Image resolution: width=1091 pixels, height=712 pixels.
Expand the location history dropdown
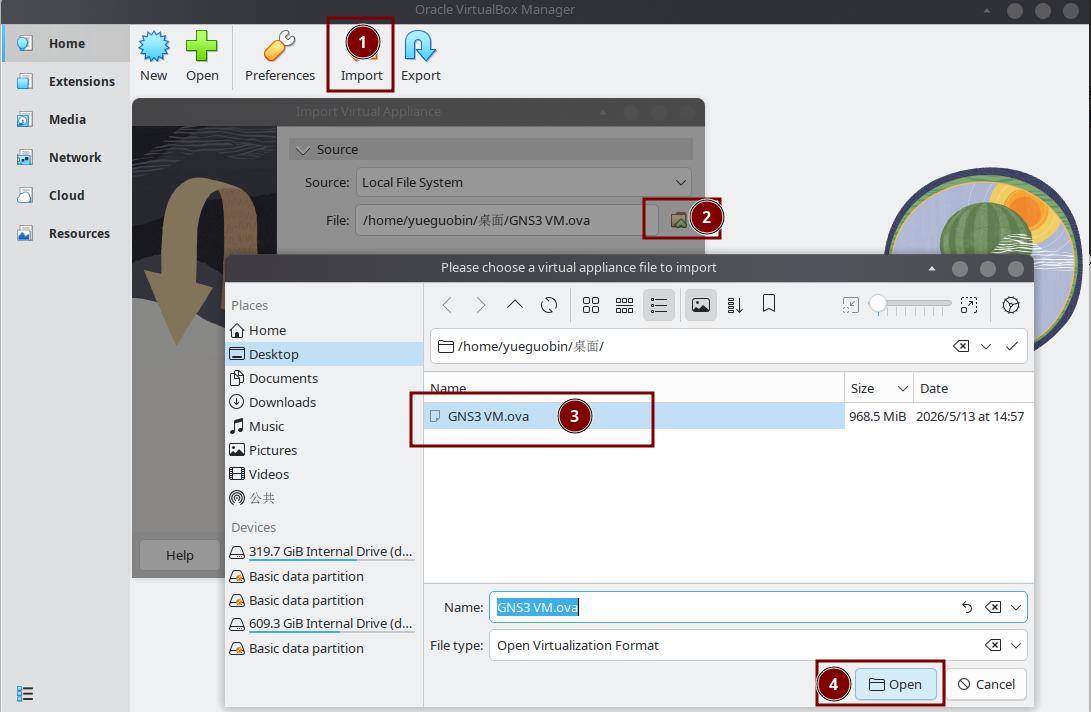tap(986, 346)
